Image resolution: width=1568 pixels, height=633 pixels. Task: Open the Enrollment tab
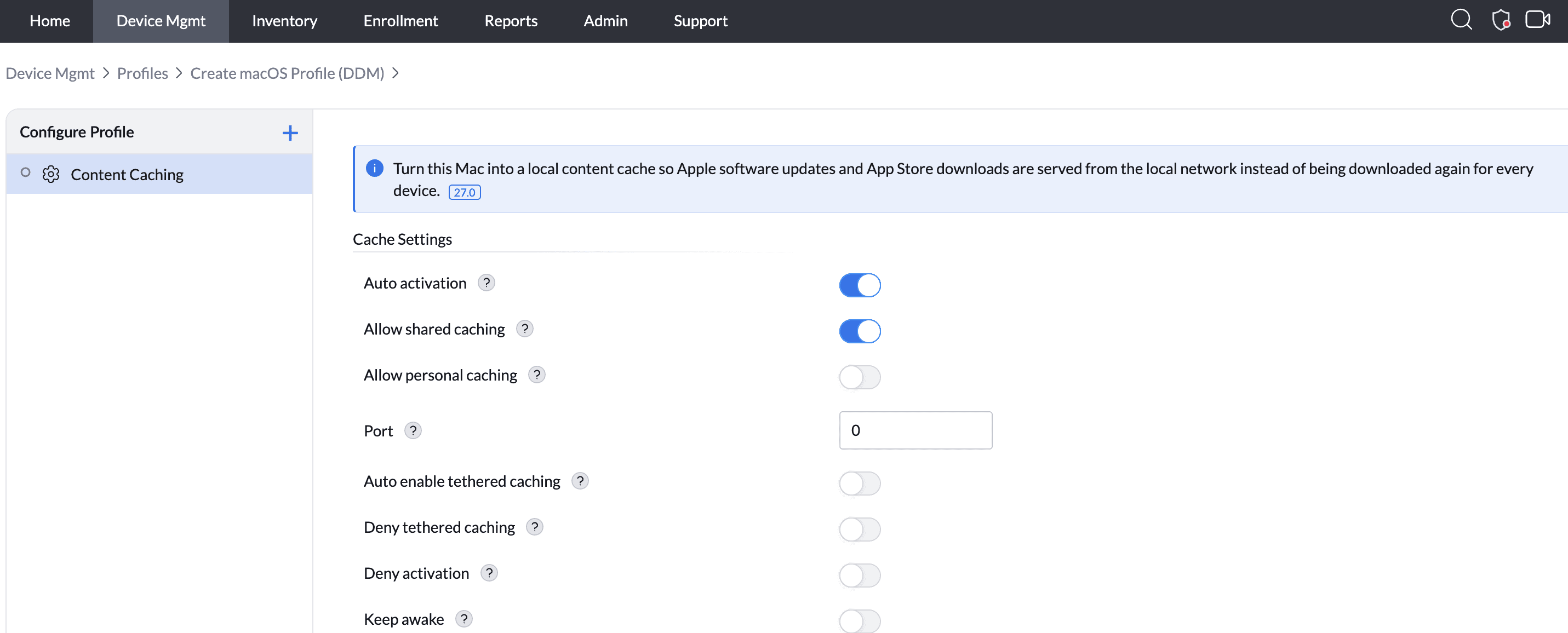(x=400, y=21)
